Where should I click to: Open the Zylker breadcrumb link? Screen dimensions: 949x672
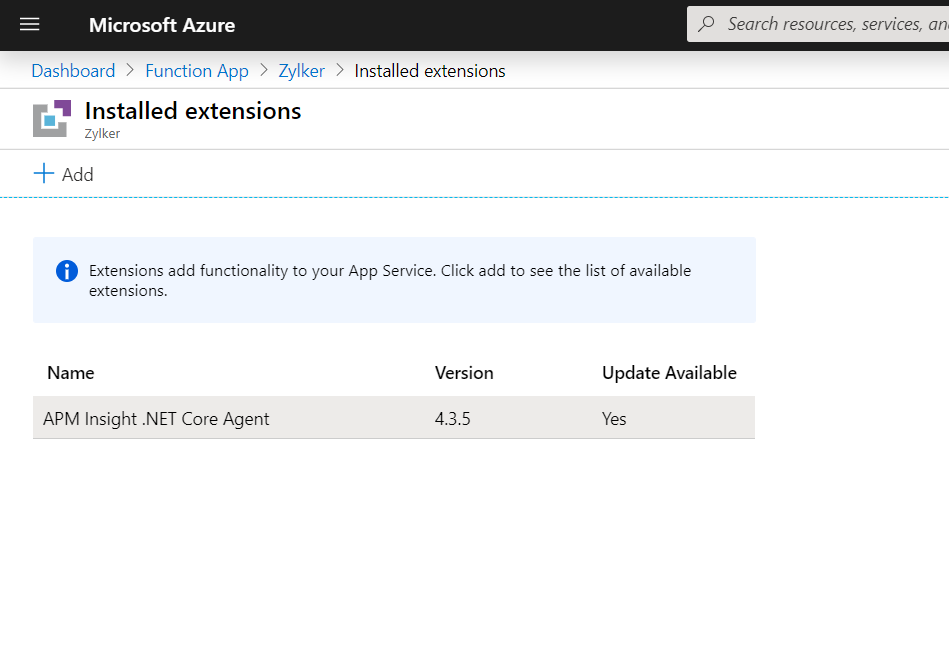[301, 71]
